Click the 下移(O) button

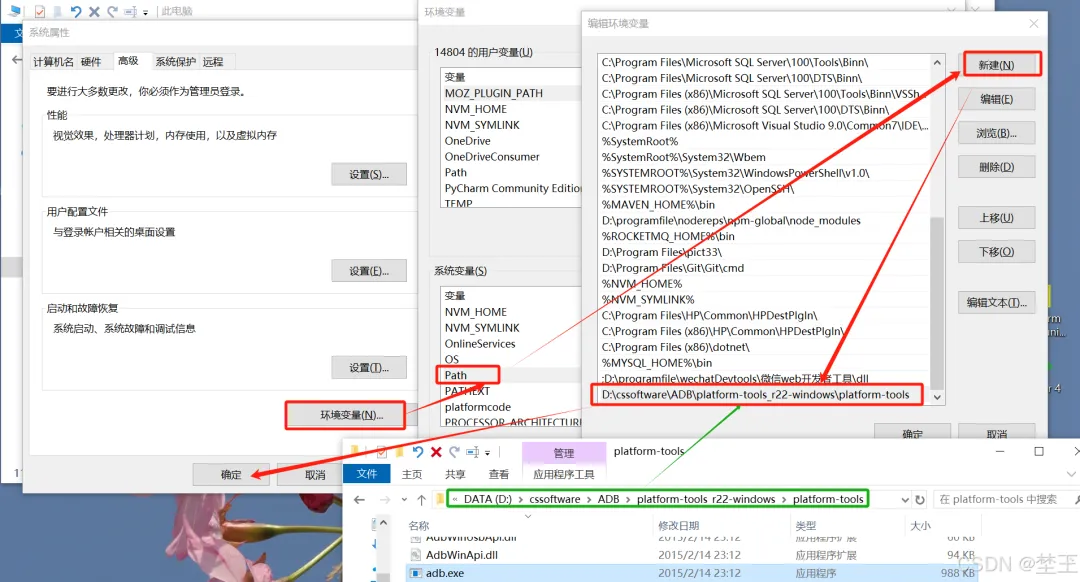click(x=997, y=251)
